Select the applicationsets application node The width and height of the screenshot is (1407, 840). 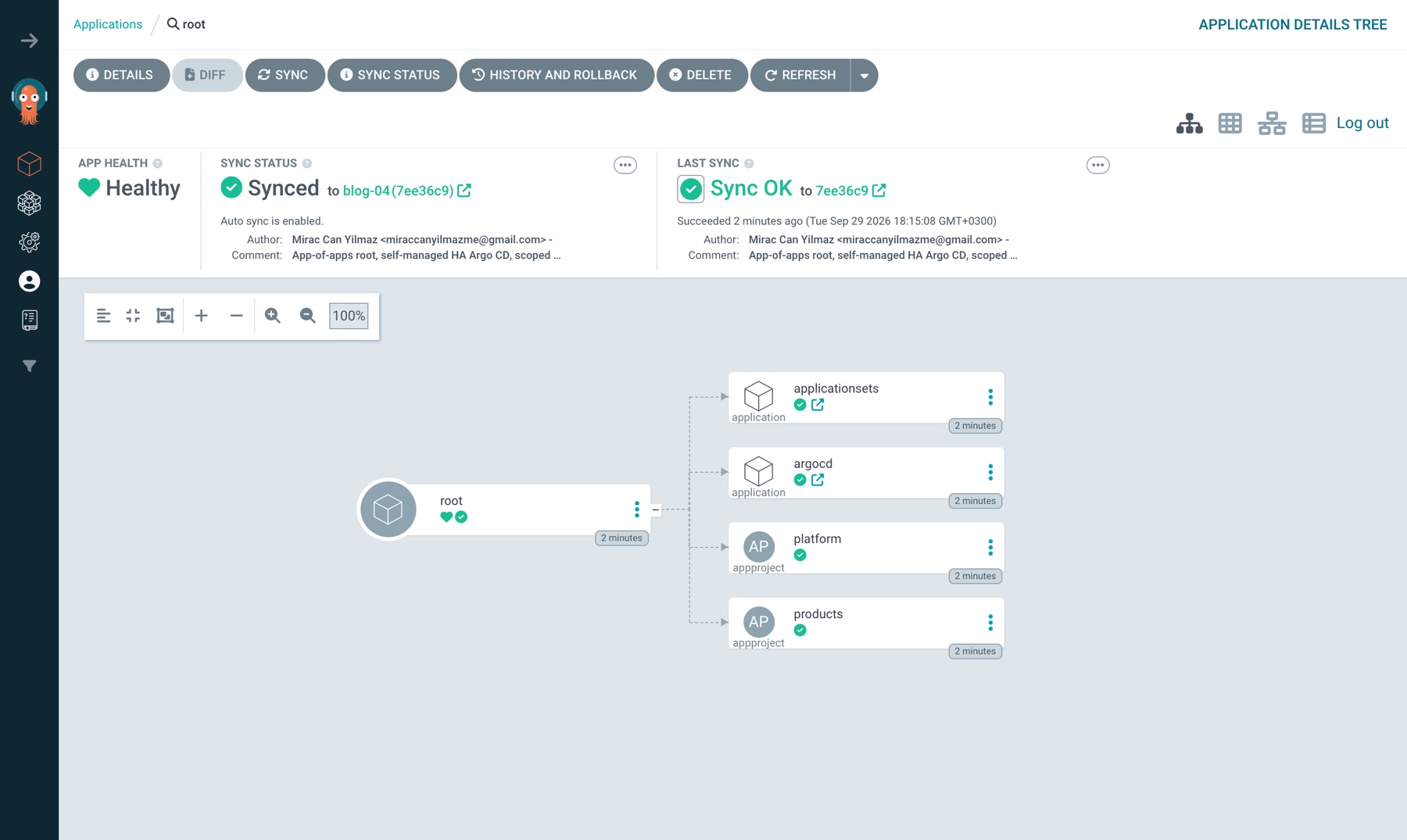(x=866, y=398)
